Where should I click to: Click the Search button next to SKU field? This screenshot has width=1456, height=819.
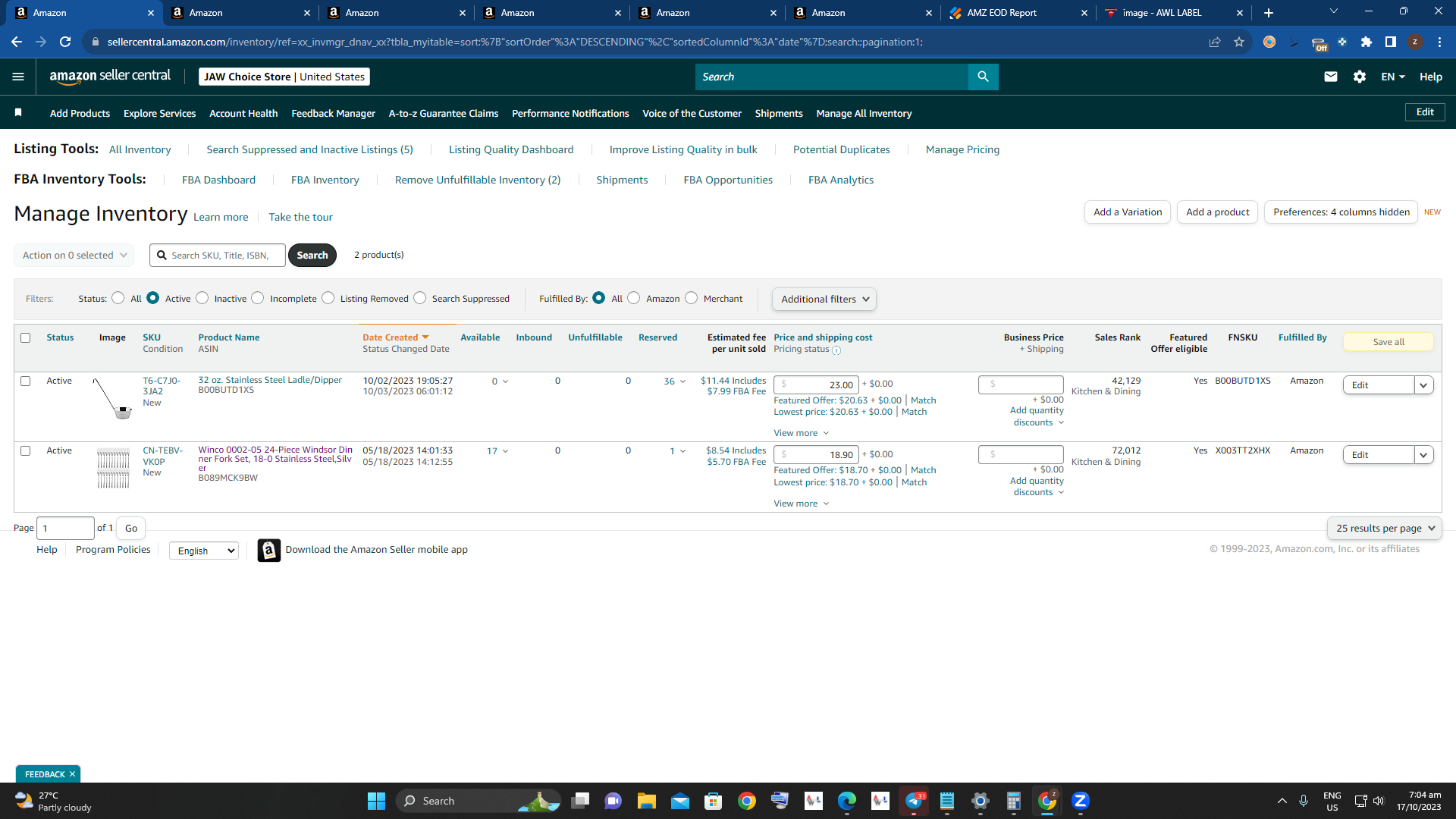point(312,256)
